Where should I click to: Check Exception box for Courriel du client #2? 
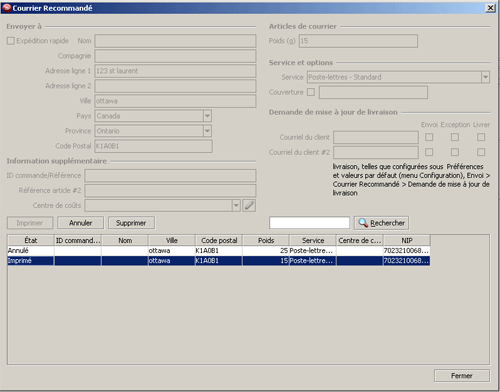455,152
